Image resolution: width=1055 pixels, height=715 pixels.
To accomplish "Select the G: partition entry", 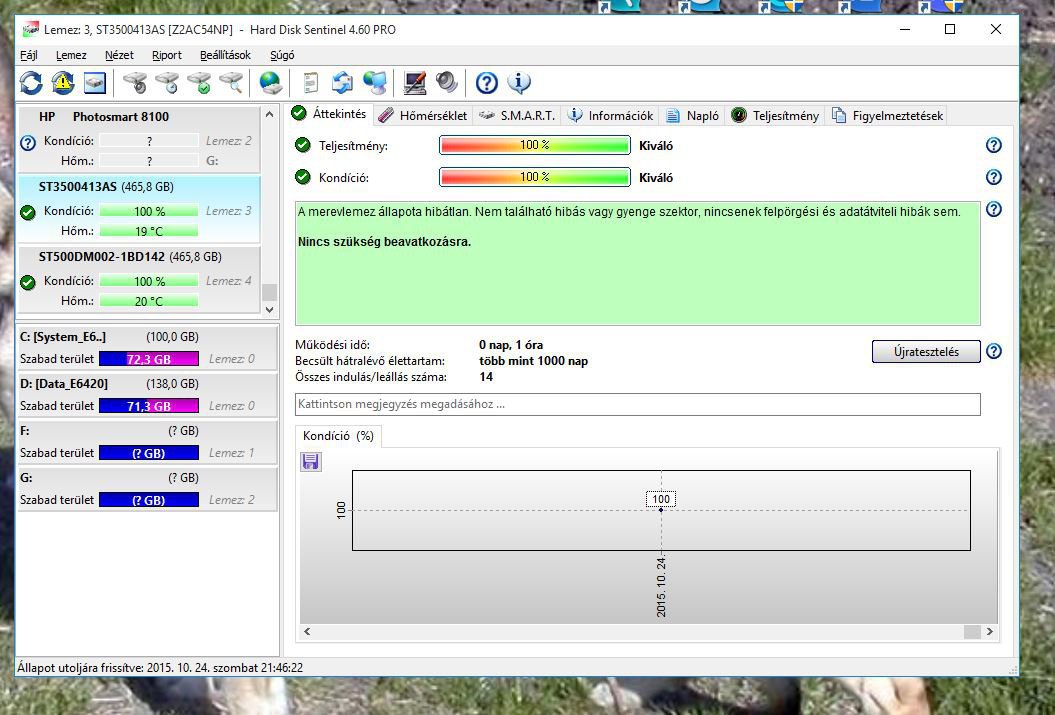I will pos(147,489).
